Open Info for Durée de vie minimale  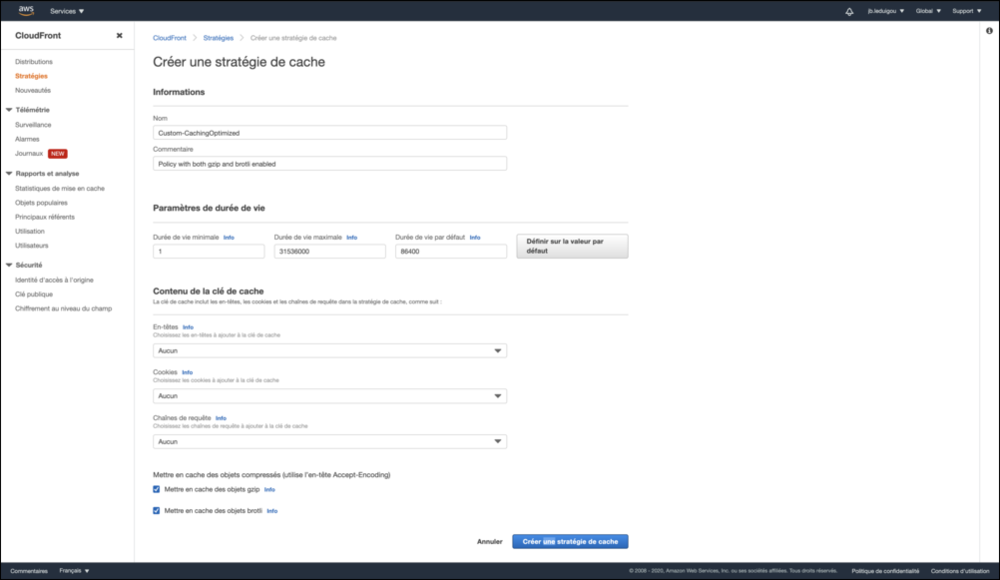pyautogui.click(x=228, y=237)
